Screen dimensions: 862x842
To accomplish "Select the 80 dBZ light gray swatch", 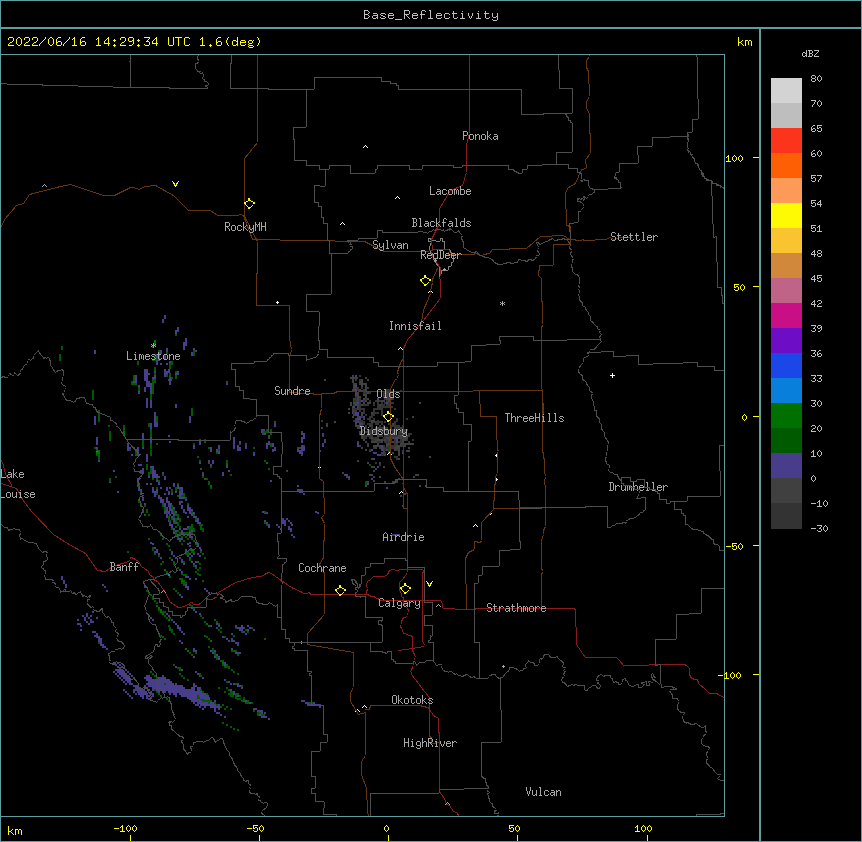I will [786, 90].
